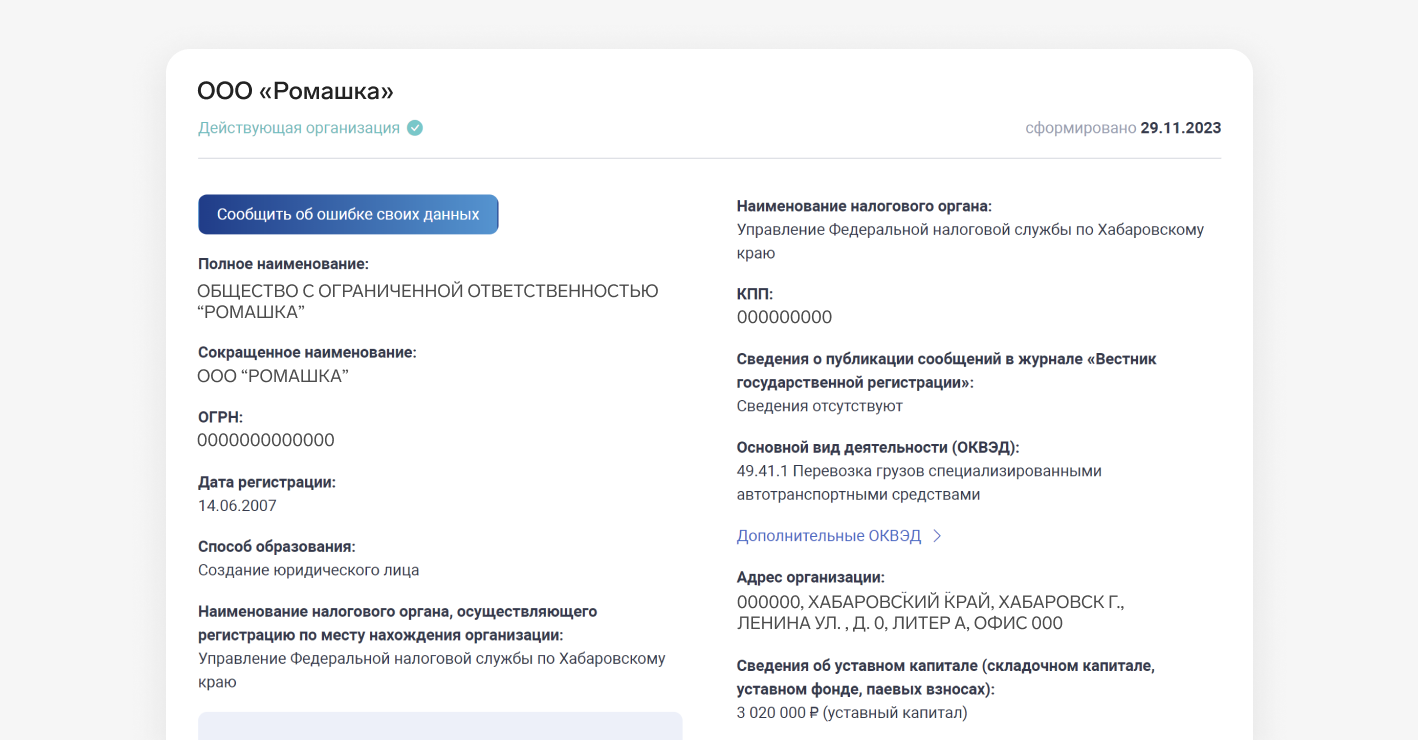Select the КПП value 000000000

(x=784, y=318)
